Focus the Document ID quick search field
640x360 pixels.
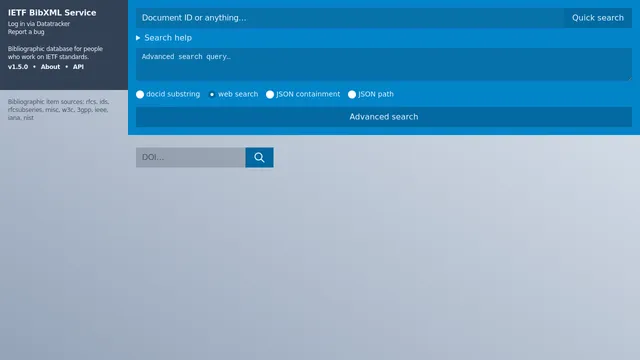click(x=350, y=18)
